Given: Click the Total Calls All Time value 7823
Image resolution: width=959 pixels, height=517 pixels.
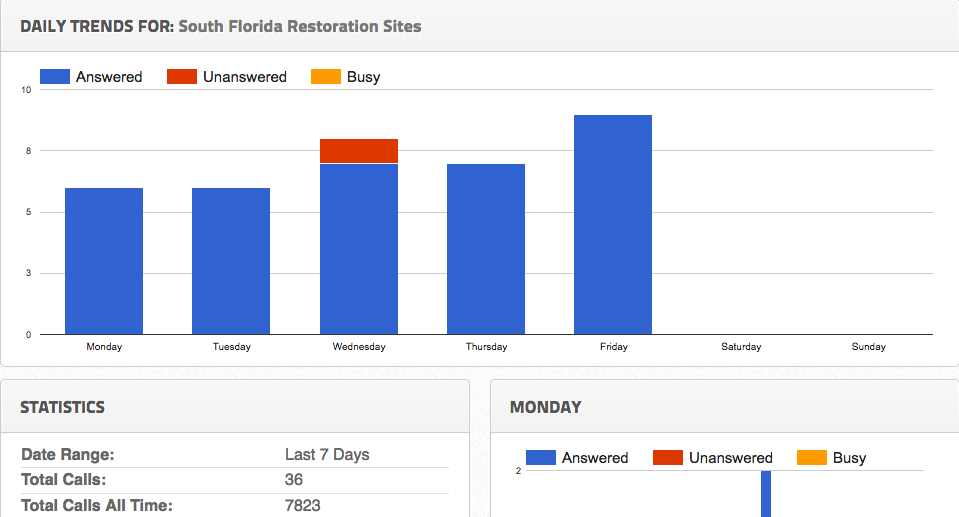Looking at the screenshot, I should click(303, 505).
